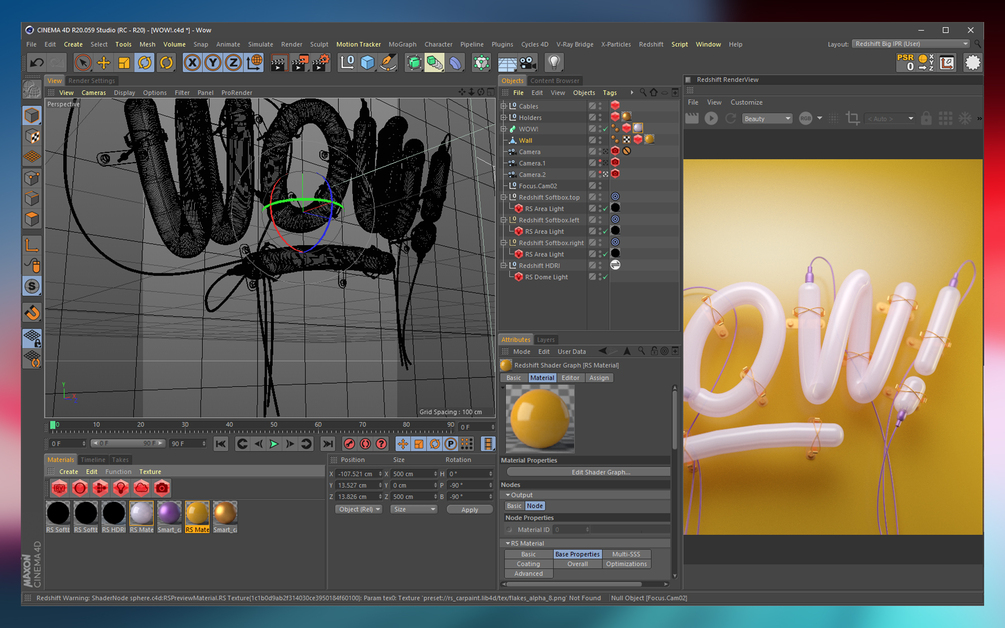Select the Live Selection tool
Image resolution: width=1005 pixels, height=628 pixels.
[82, 63]
